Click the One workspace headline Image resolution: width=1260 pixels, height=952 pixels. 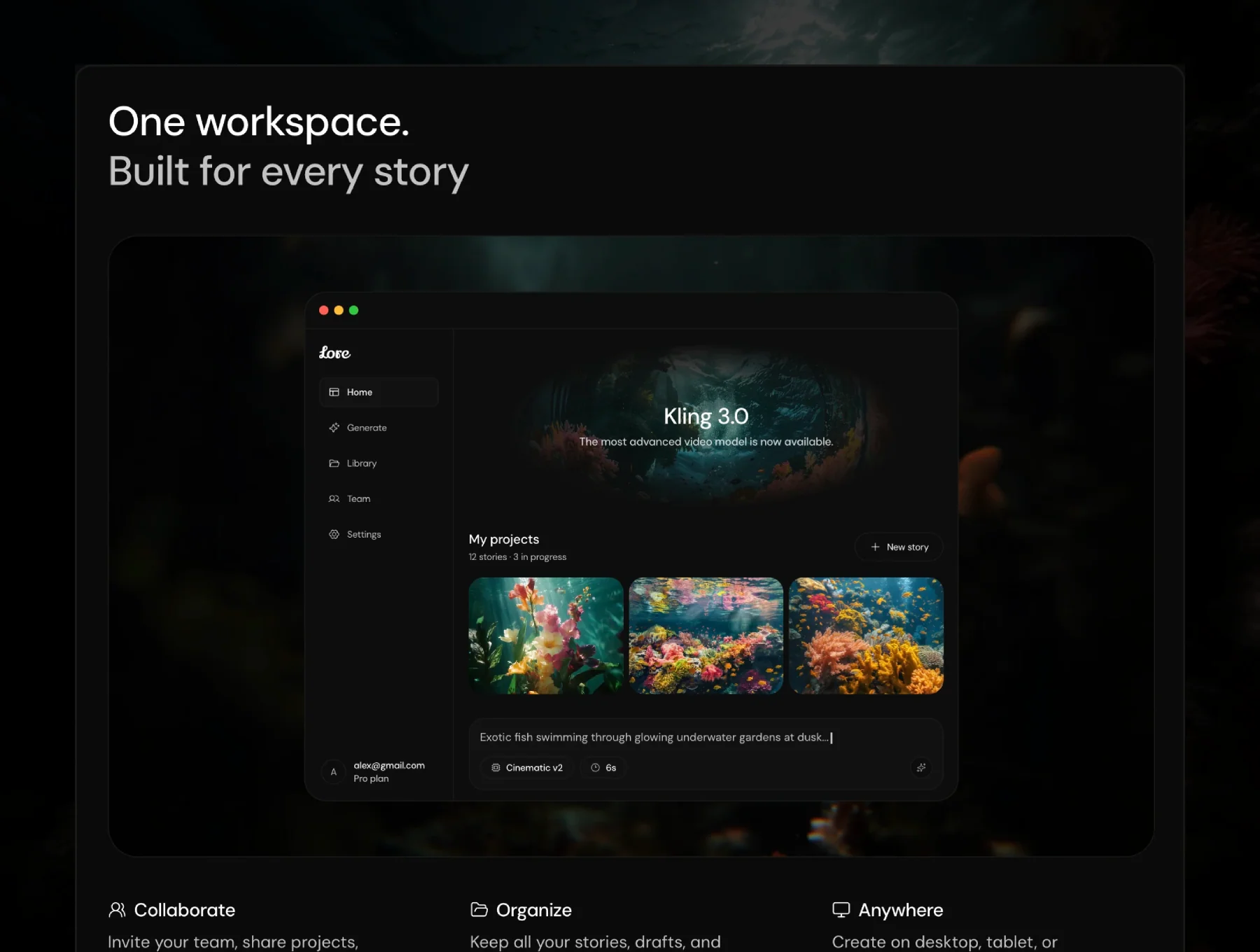pos(258,122)
